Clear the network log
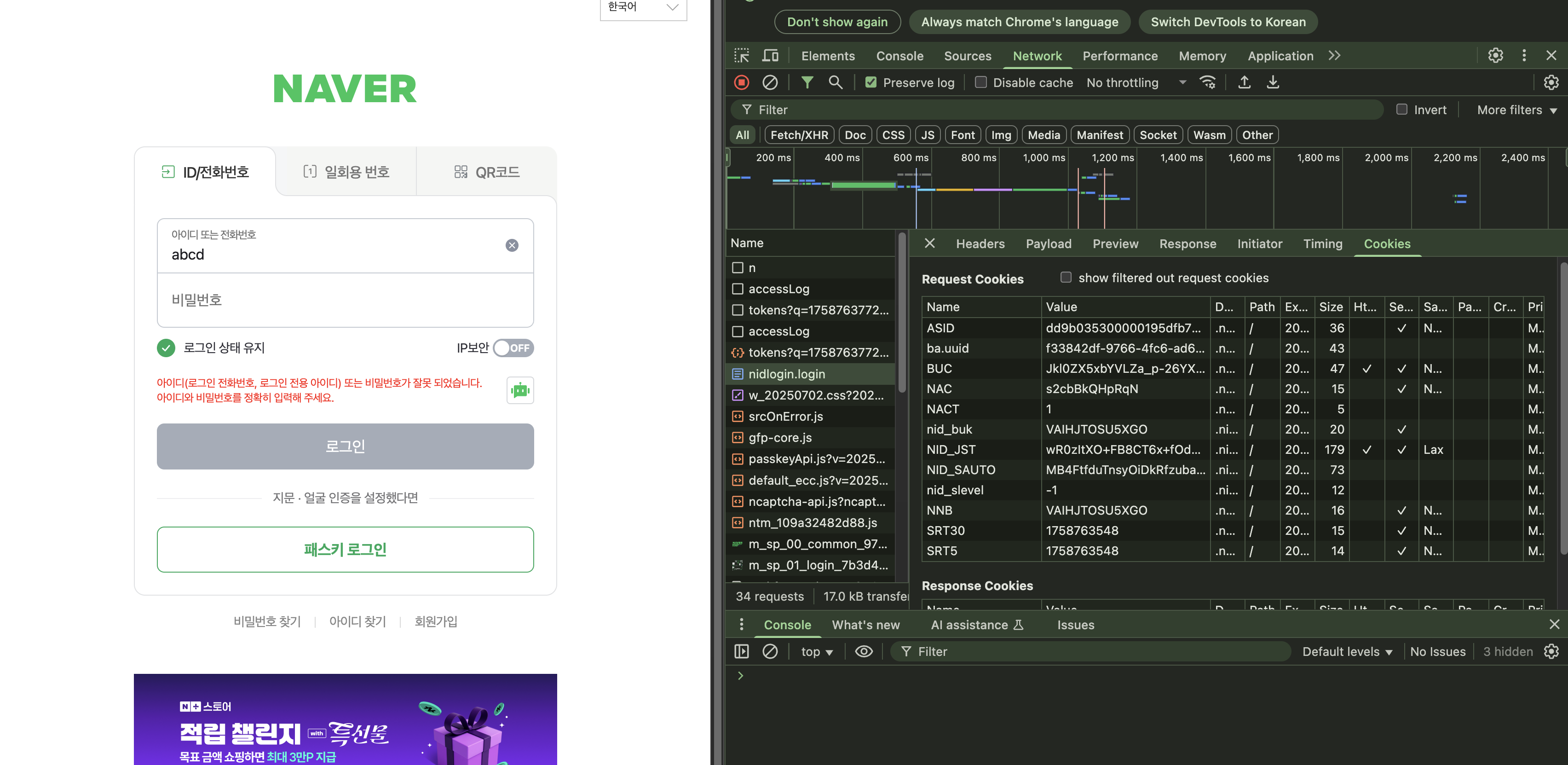1568x765 pixels. coord(770,82)
